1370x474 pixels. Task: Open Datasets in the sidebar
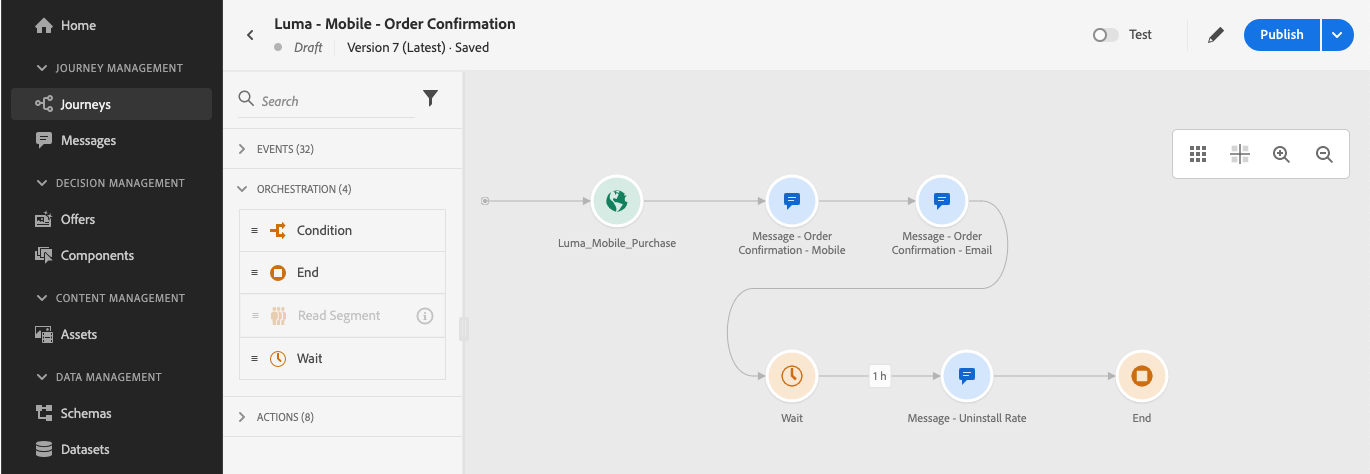111,449
